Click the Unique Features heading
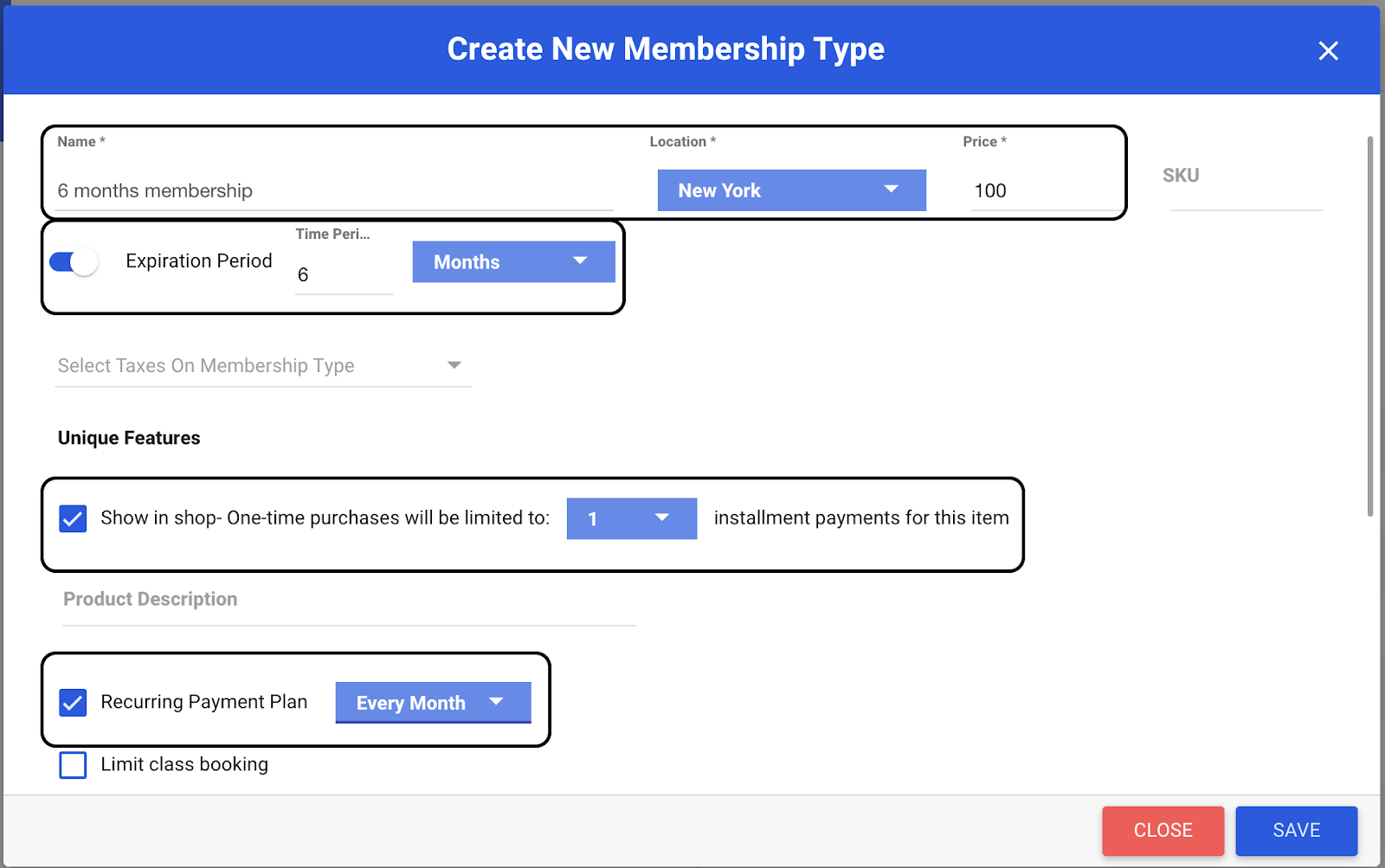 pos(129,438)
